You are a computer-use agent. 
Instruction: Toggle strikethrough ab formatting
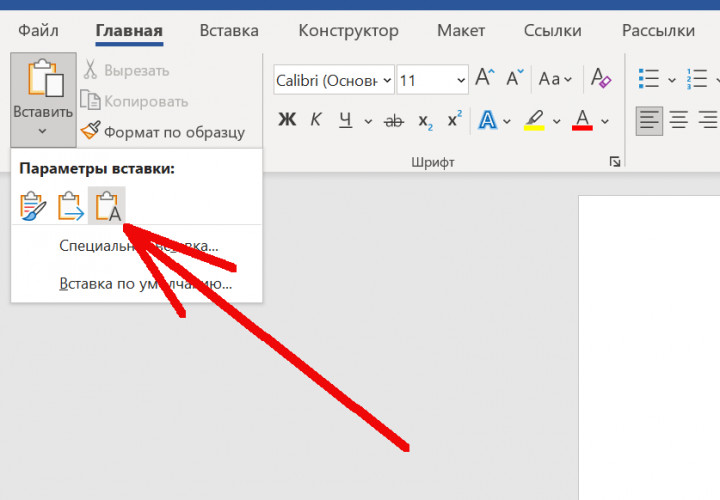click(394, 121)
